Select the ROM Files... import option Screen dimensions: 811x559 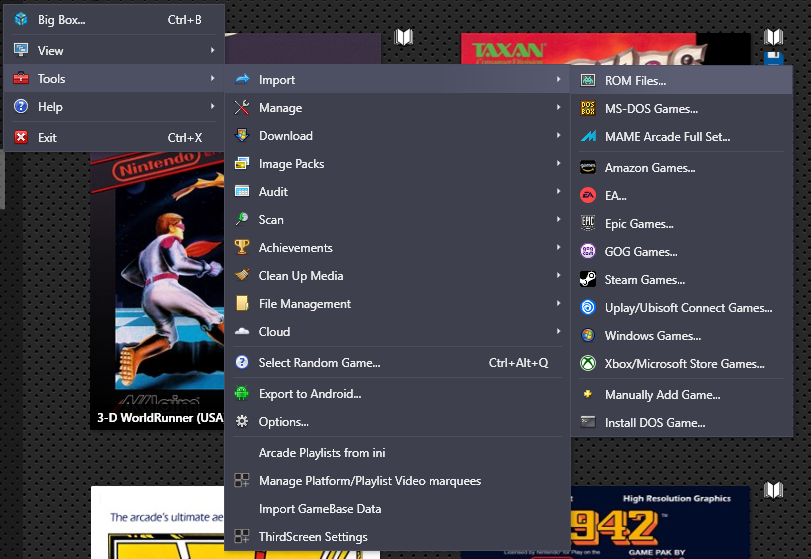[x=682, y=81]
